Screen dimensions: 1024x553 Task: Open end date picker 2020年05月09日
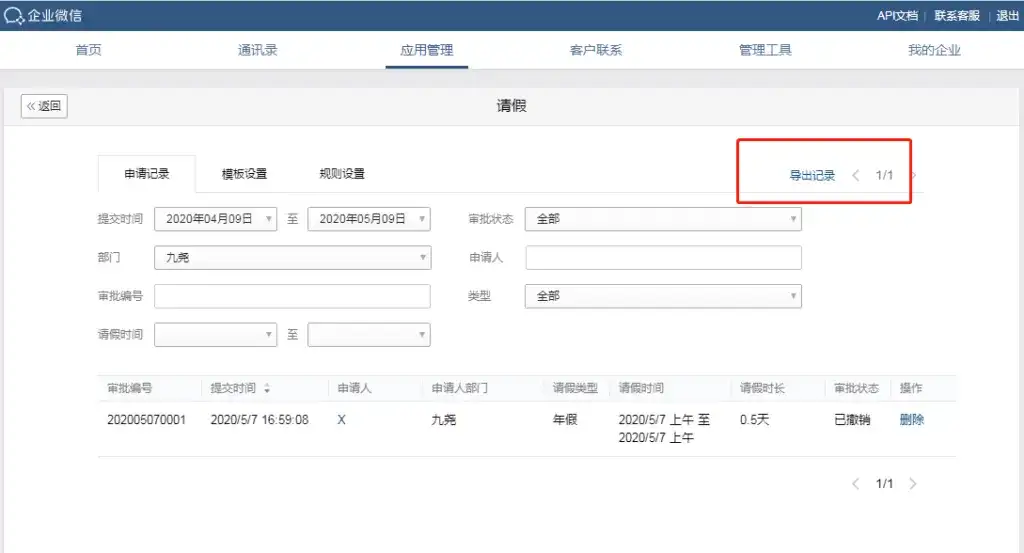tap(368, 219)
